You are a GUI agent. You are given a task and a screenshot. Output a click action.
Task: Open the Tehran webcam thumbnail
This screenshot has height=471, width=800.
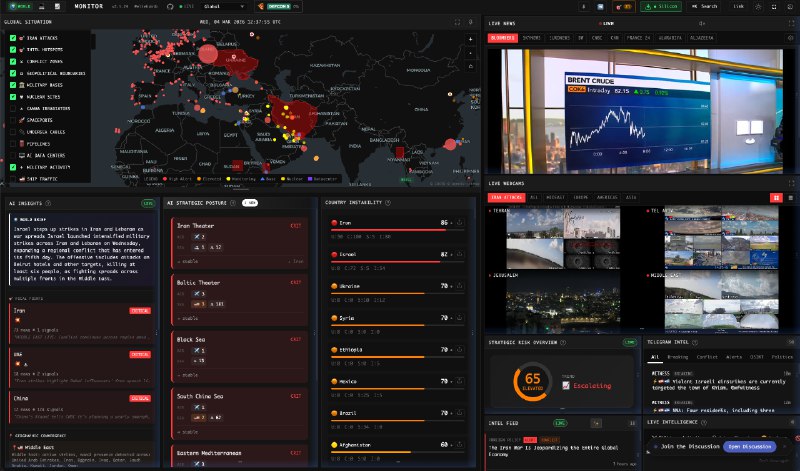click(x=563, y=237)
